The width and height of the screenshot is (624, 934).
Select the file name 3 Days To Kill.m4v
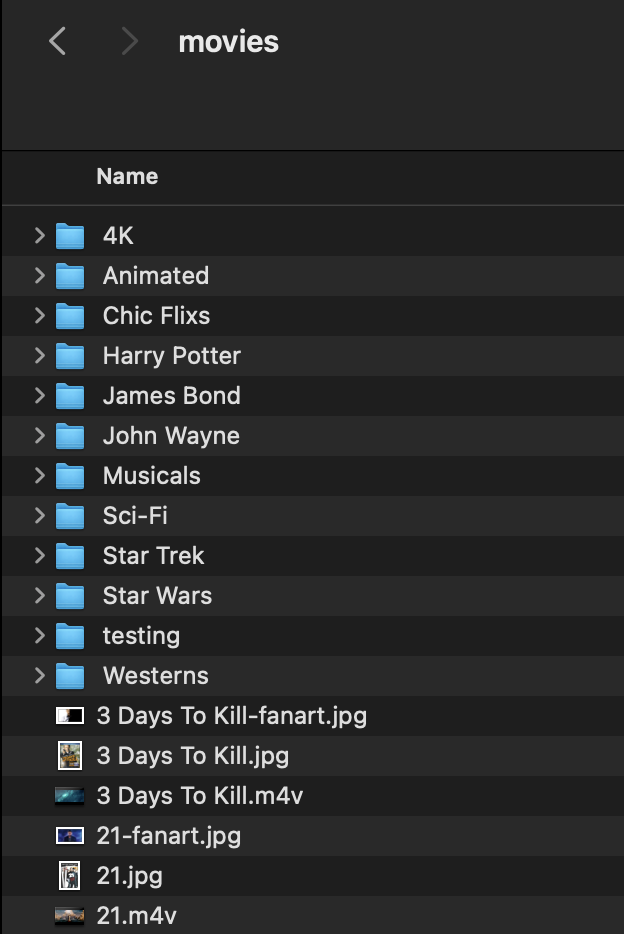point(200,796)
